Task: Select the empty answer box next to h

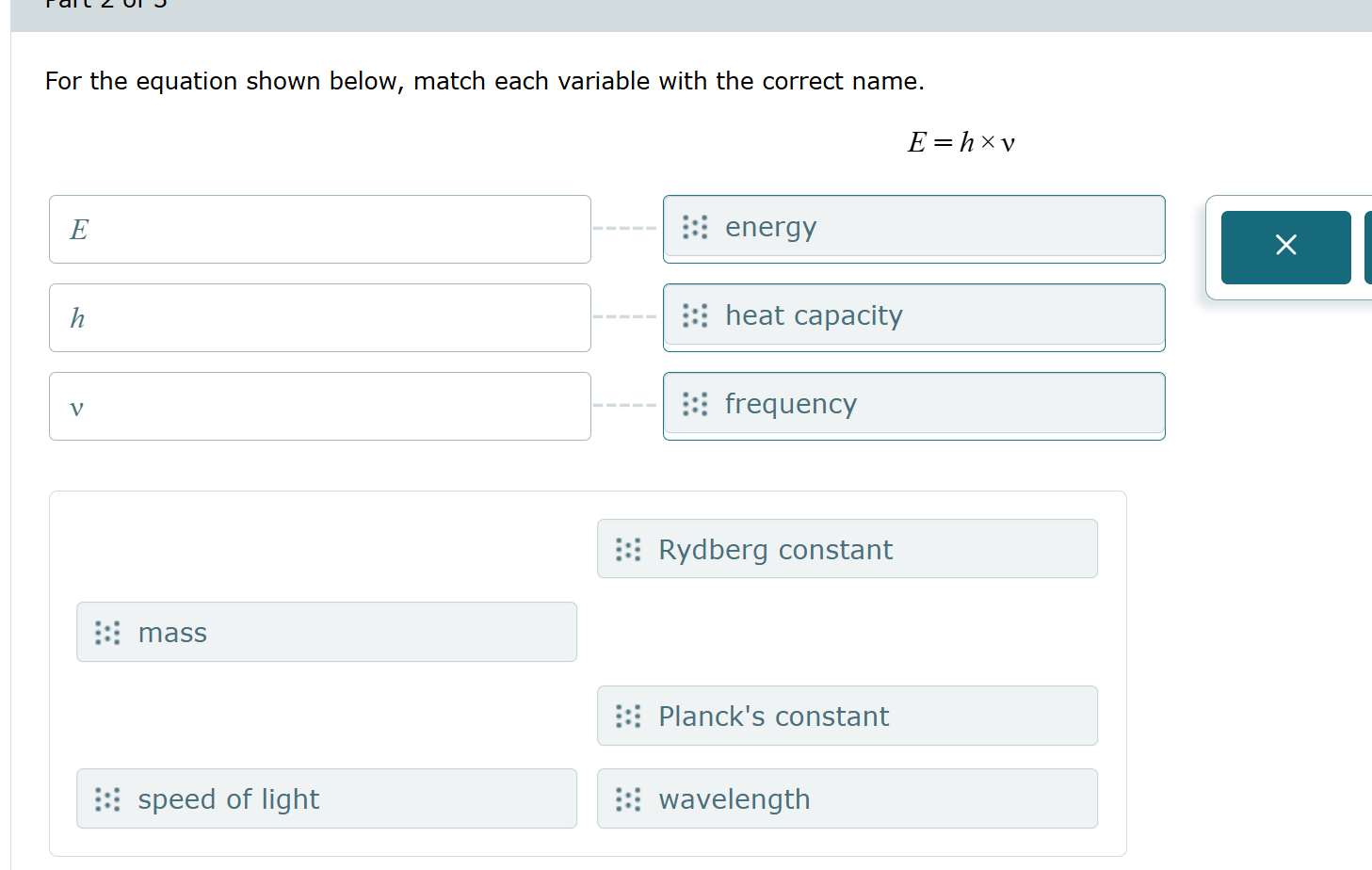Action: tap(320, 317)
